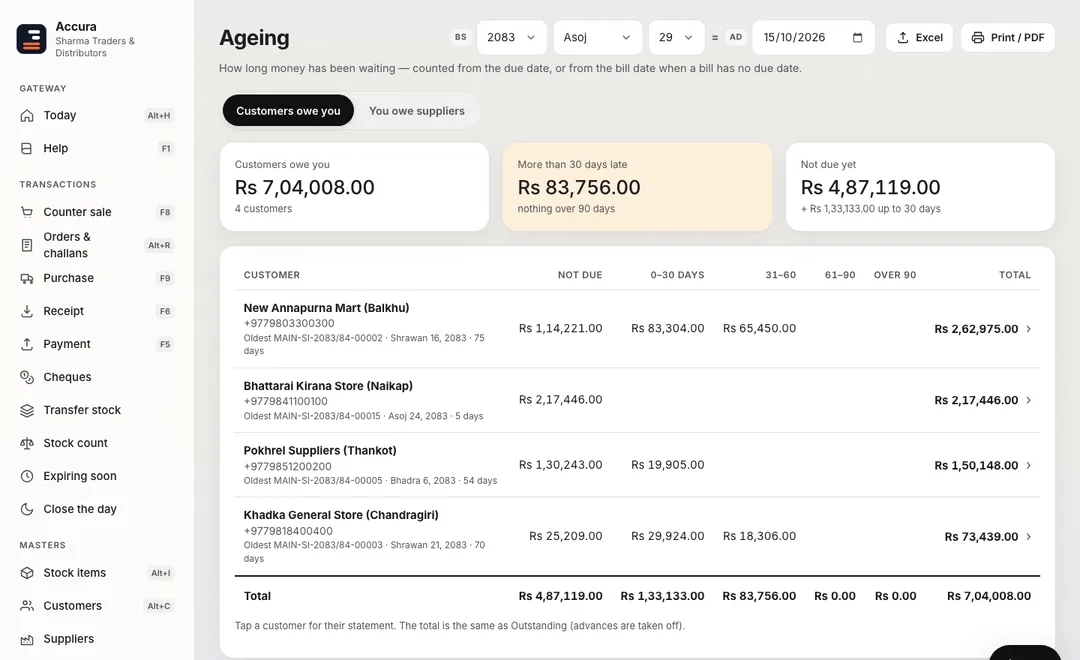The image size is (1080, 660).
Task: Export ageing report to Excel
Action: click(x=920, y=37)
